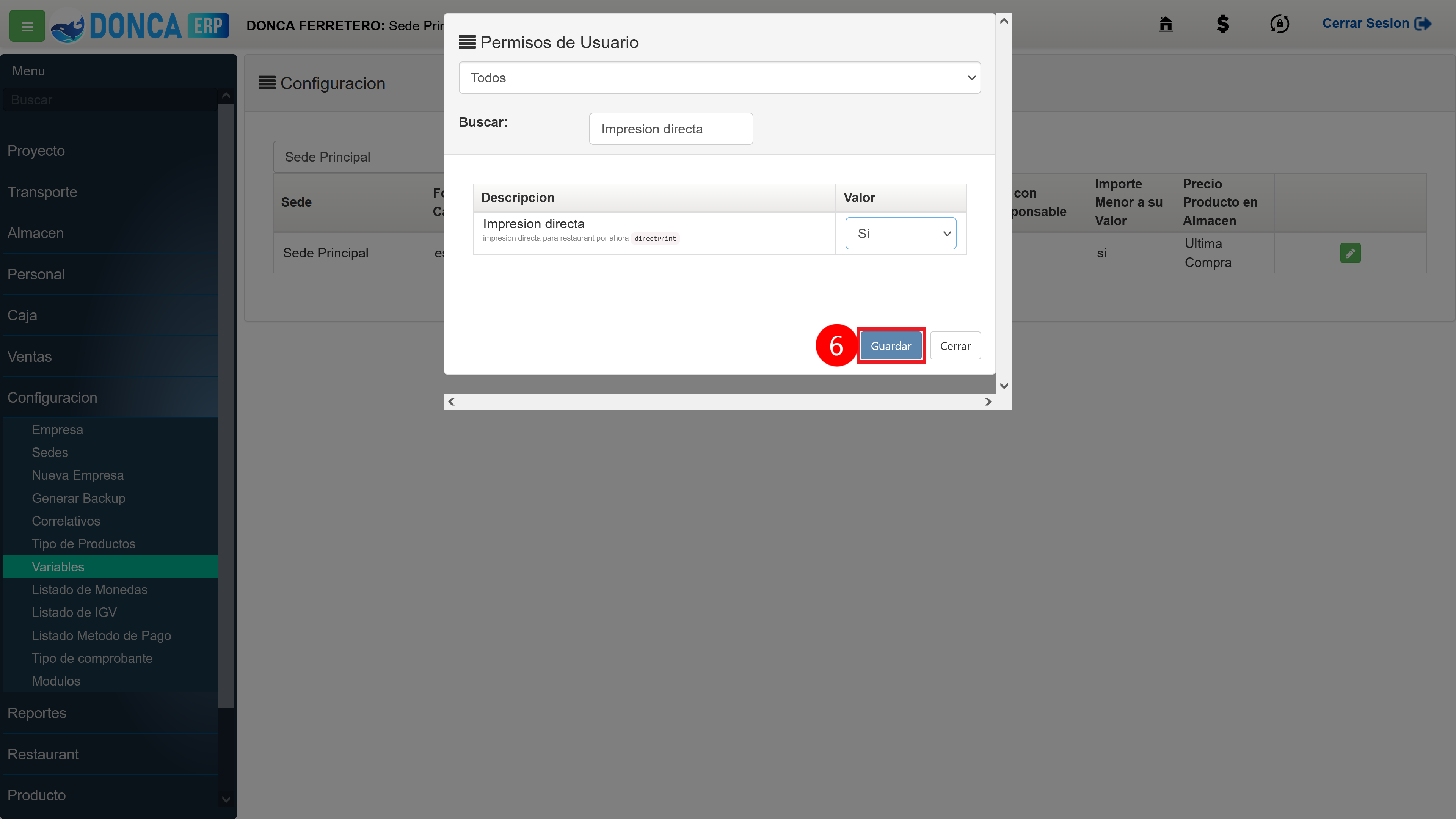The width and height of the screenshot is (1456, 819).
Task: Expand the Ventas menu
Action: [110, 357]
